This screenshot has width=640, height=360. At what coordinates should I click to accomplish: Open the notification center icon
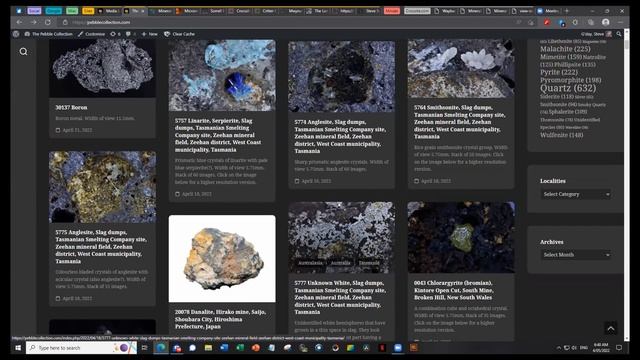(619, 348)
